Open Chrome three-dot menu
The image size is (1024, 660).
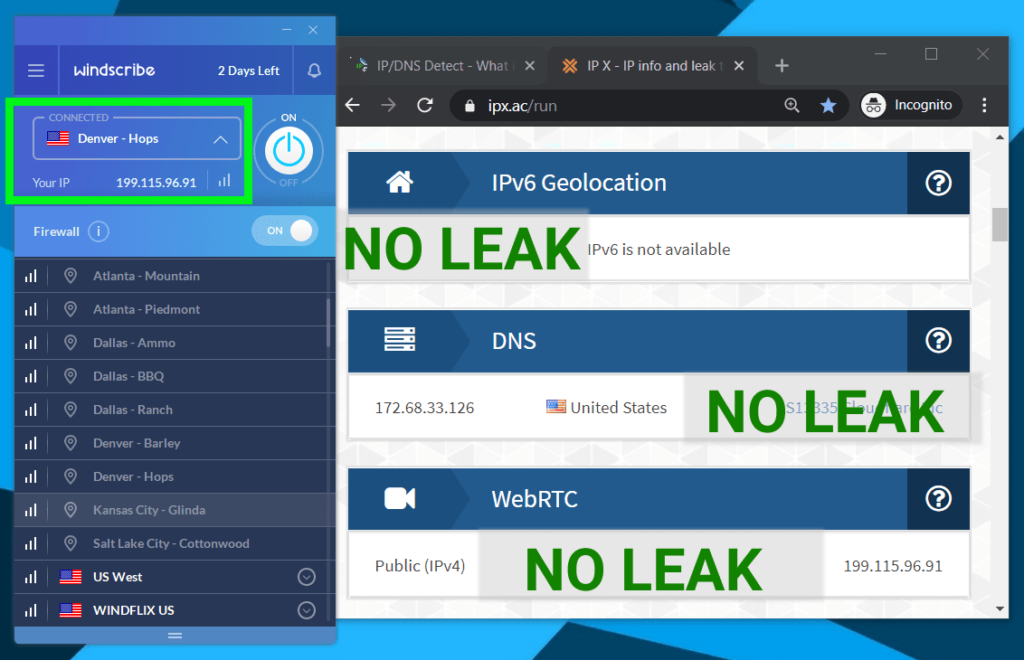point(984,105)
